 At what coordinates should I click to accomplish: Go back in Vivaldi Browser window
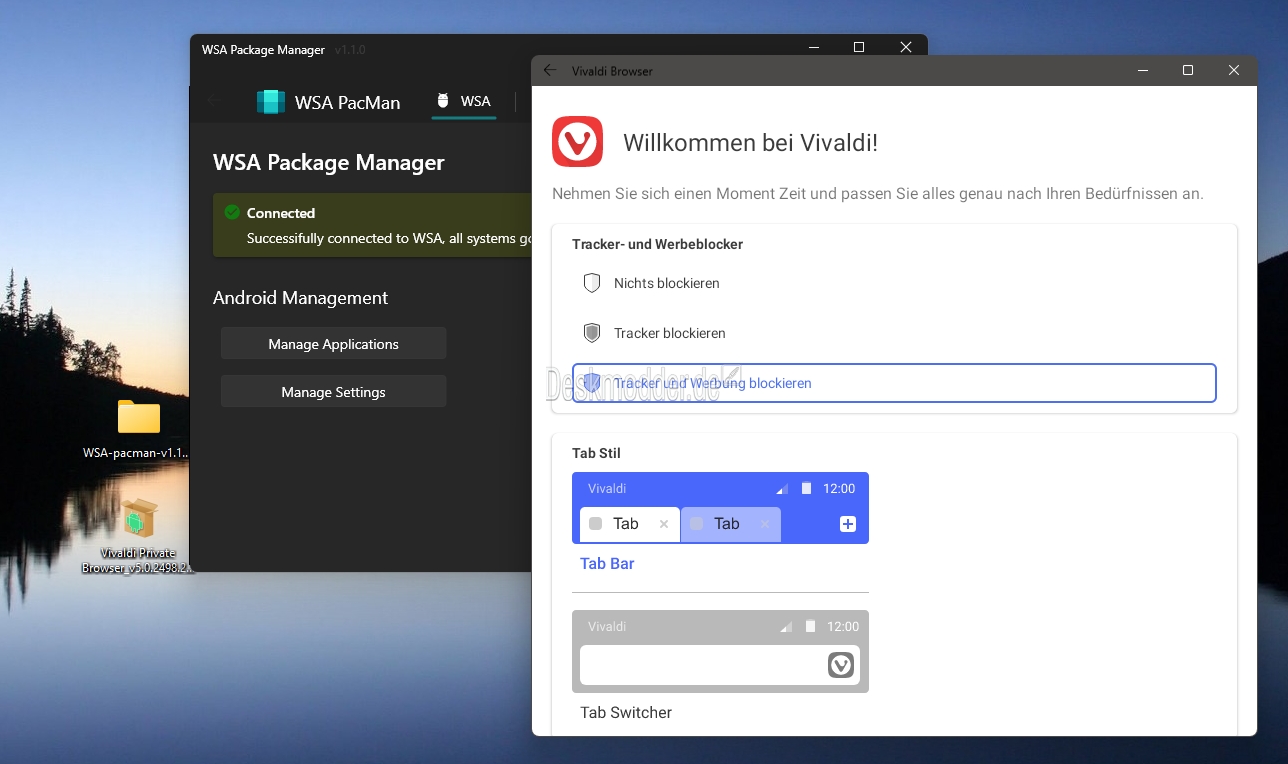549,71
